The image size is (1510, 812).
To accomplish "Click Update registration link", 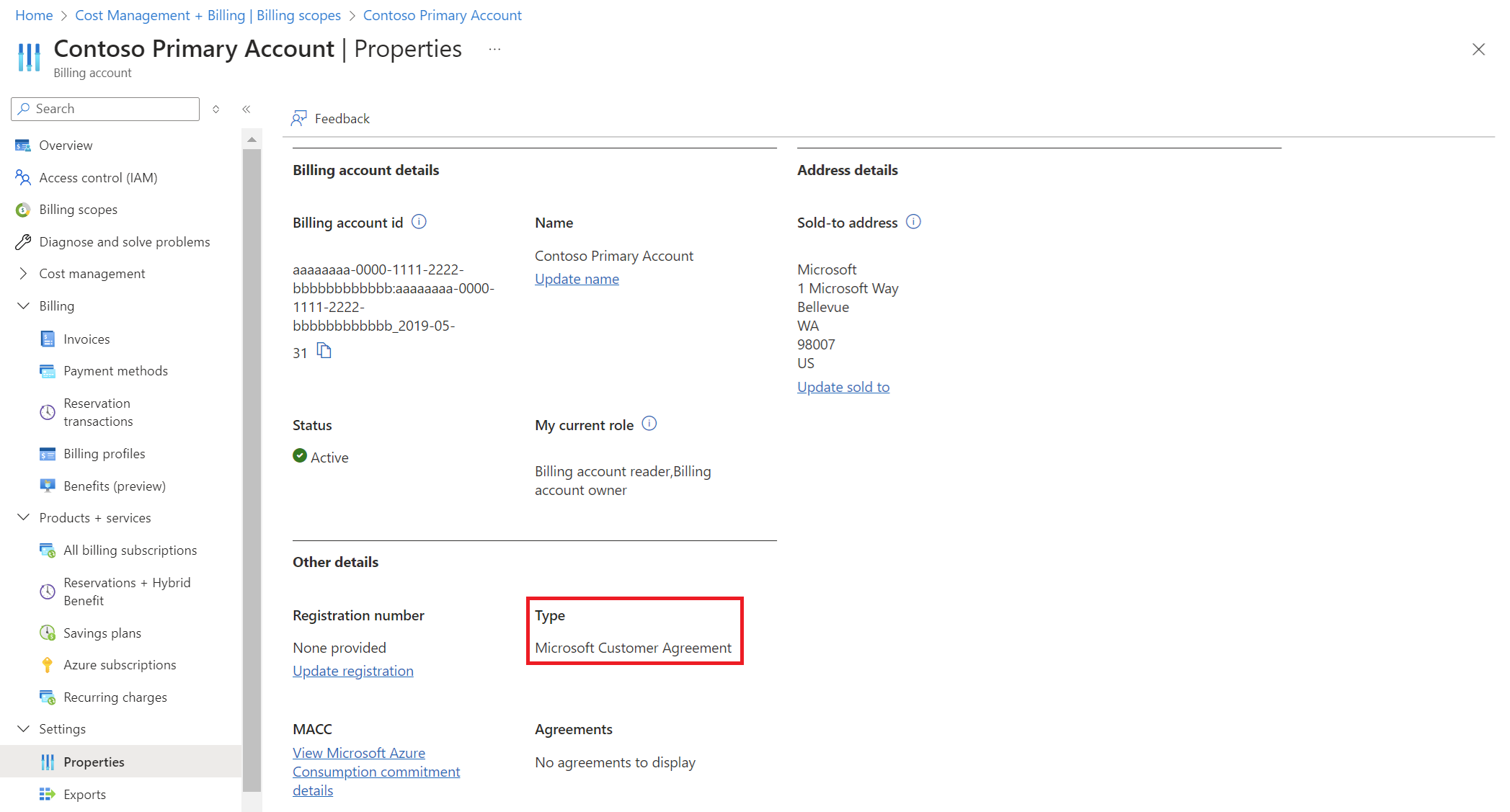I will (352, 671).
